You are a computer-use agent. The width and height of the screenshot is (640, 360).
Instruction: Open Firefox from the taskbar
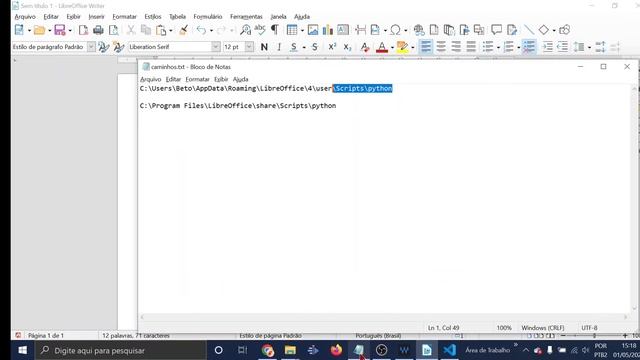click(336, 350)
